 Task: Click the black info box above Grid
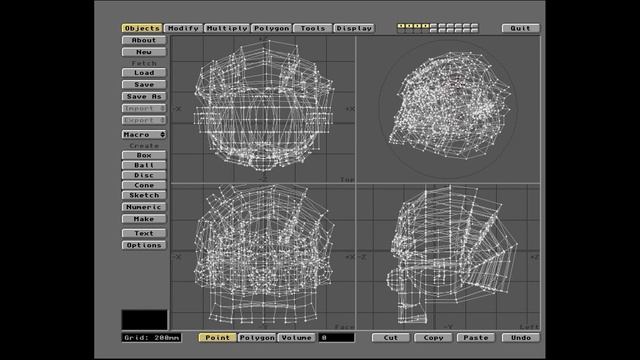(144, 320)
